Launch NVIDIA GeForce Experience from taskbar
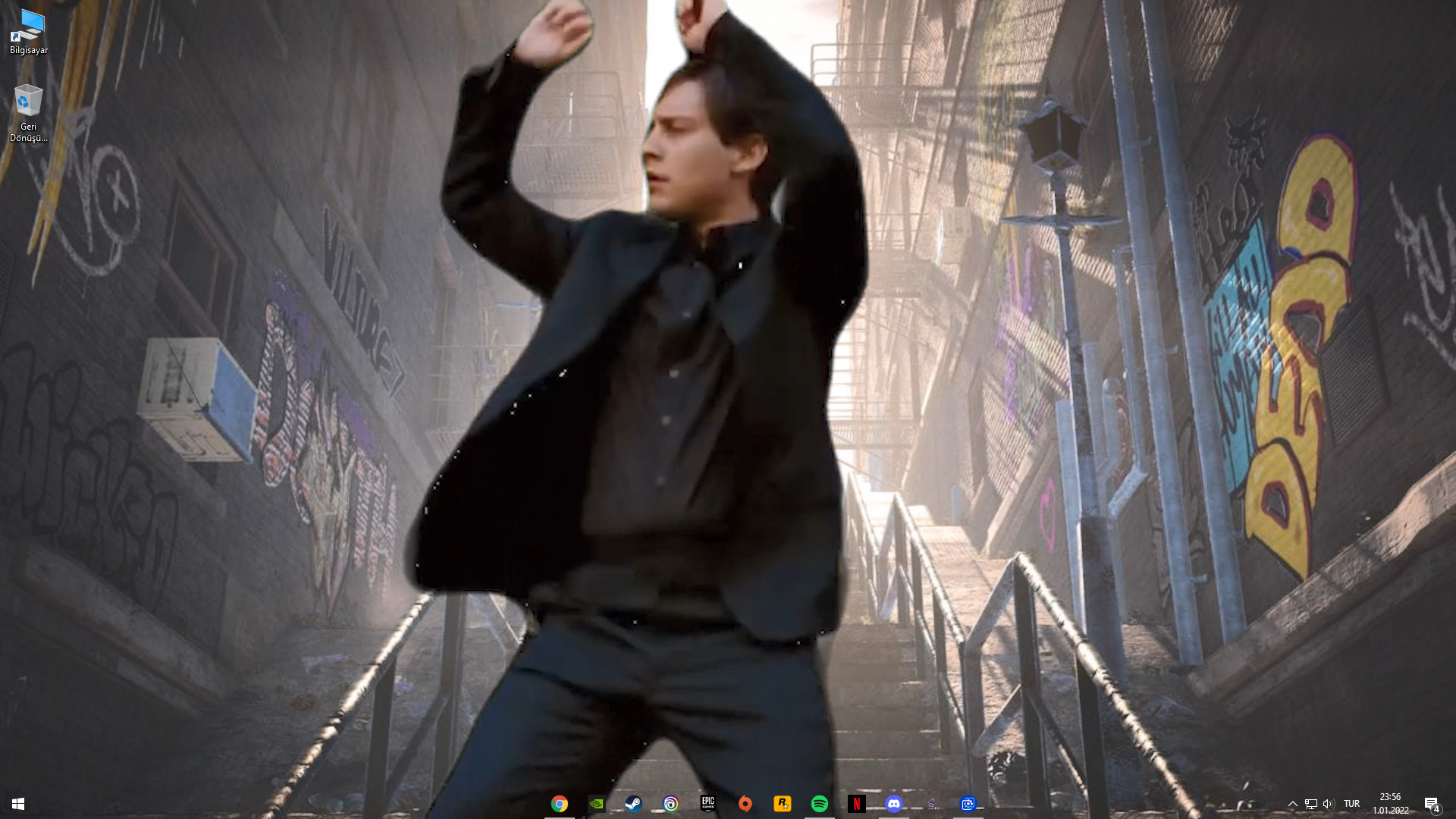This screenshot has height=819, width=1456. tap(597, 804)
